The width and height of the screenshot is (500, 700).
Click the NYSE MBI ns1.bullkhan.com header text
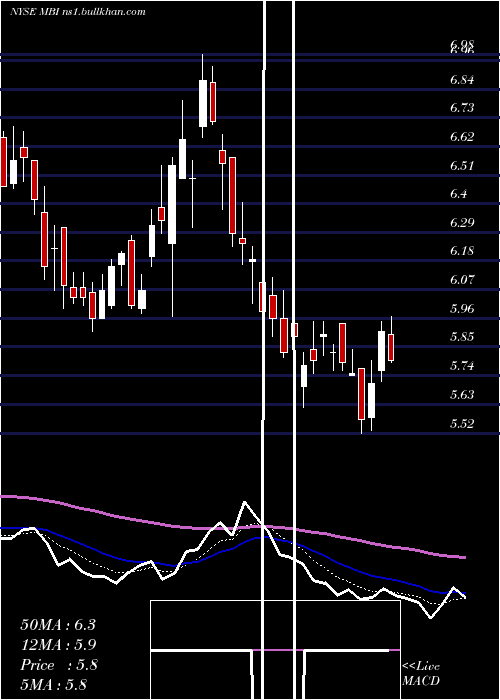pos(78,12)
